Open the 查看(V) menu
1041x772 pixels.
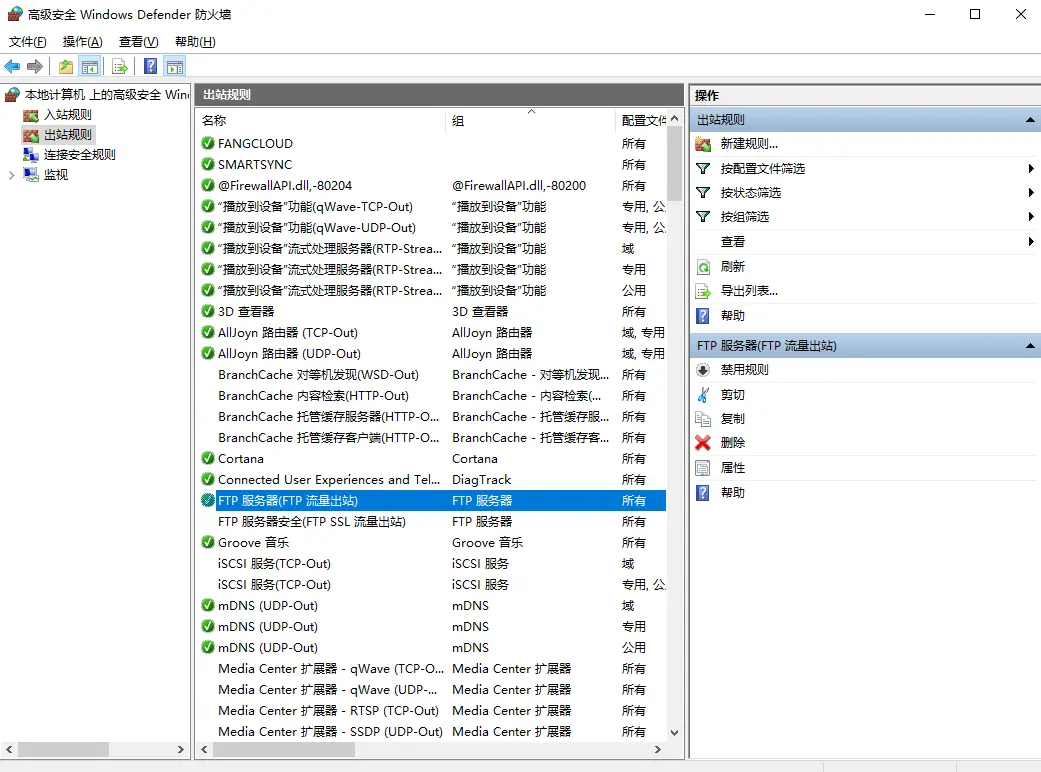pos(138,42)
